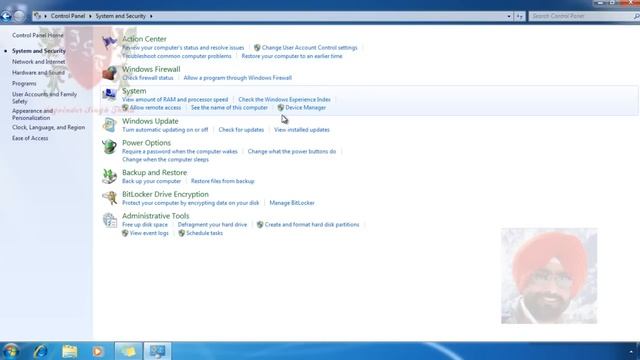640x360 pixels.
Task: Click Back up your computer
Action: coord(151,181)
